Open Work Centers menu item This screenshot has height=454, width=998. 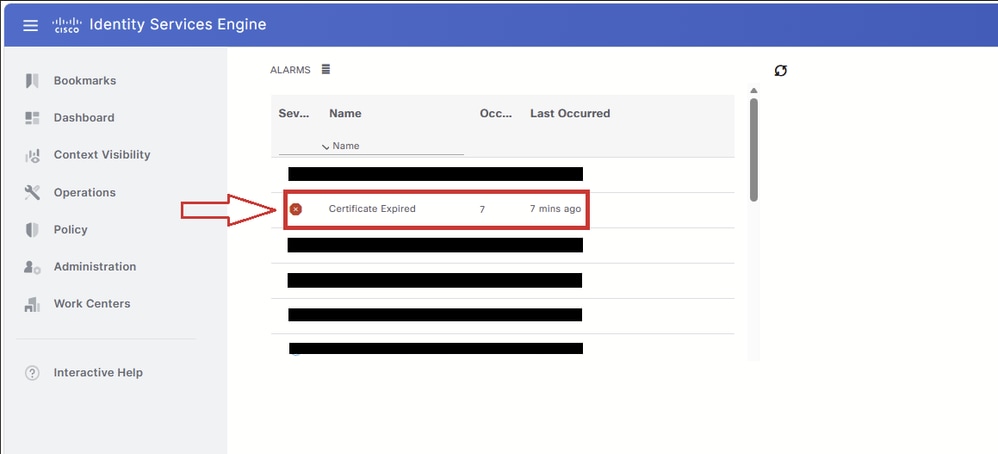pos(92,304)
